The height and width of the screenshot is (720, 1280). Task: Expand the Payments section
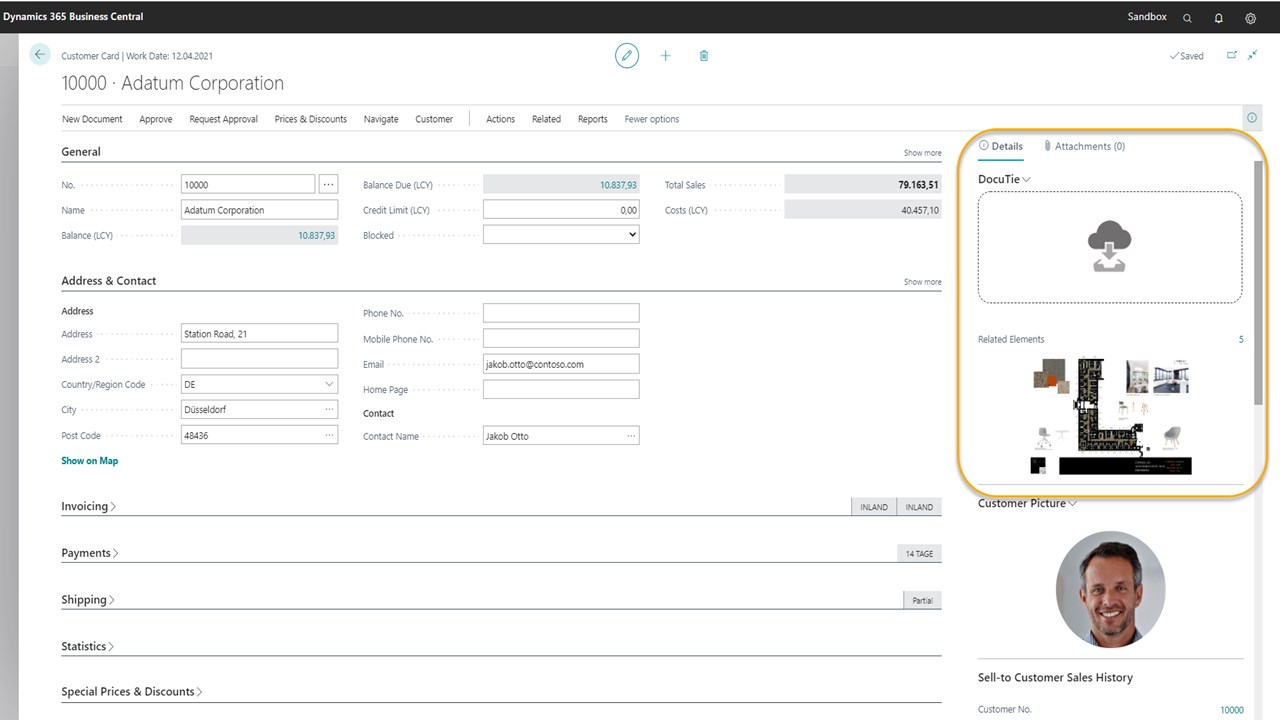tap(90, 553)
